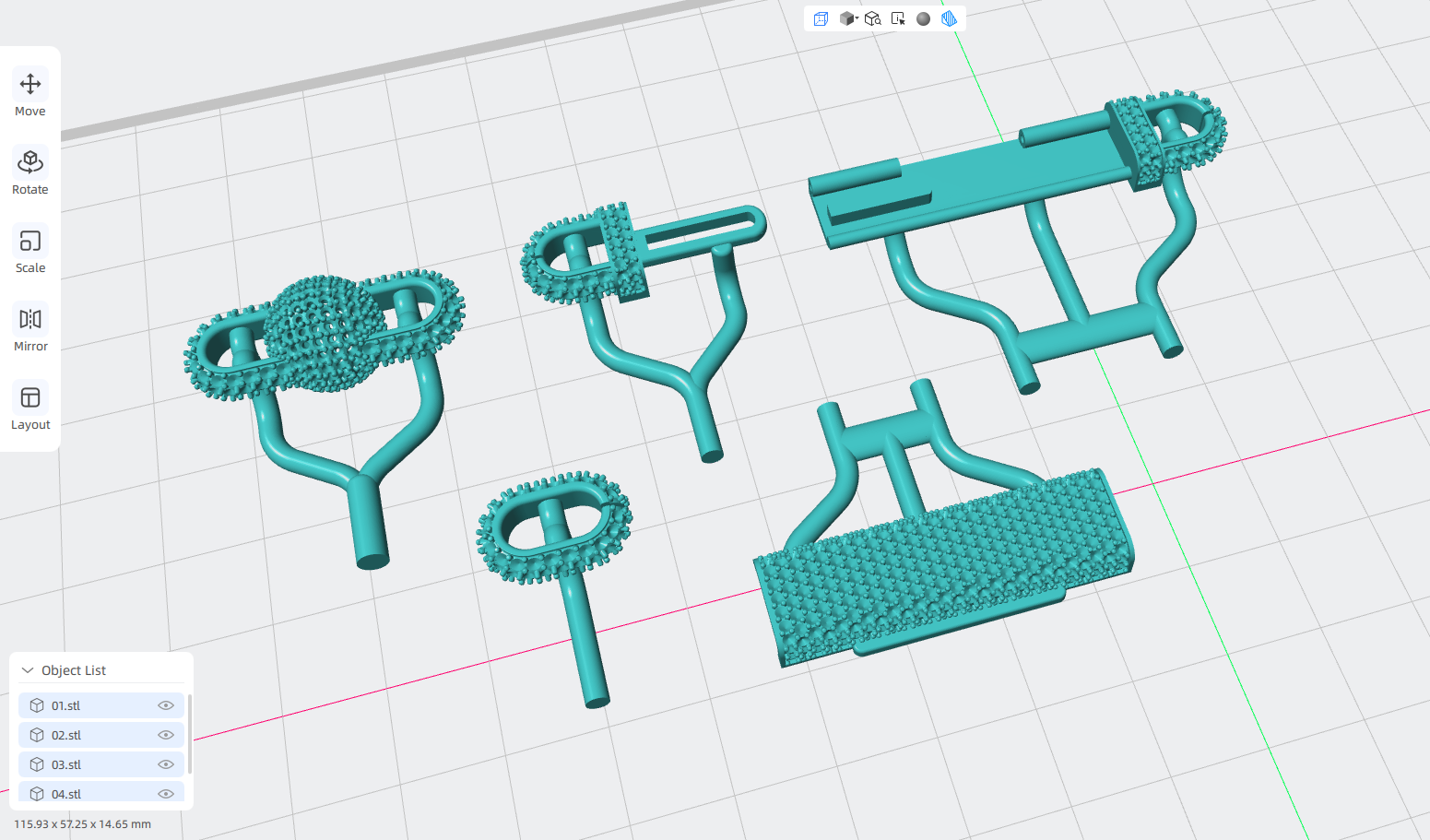Toggle the blue striped cross-section view icon
The width and height of the screenshot is (1430, 840).
click(949, 18)
